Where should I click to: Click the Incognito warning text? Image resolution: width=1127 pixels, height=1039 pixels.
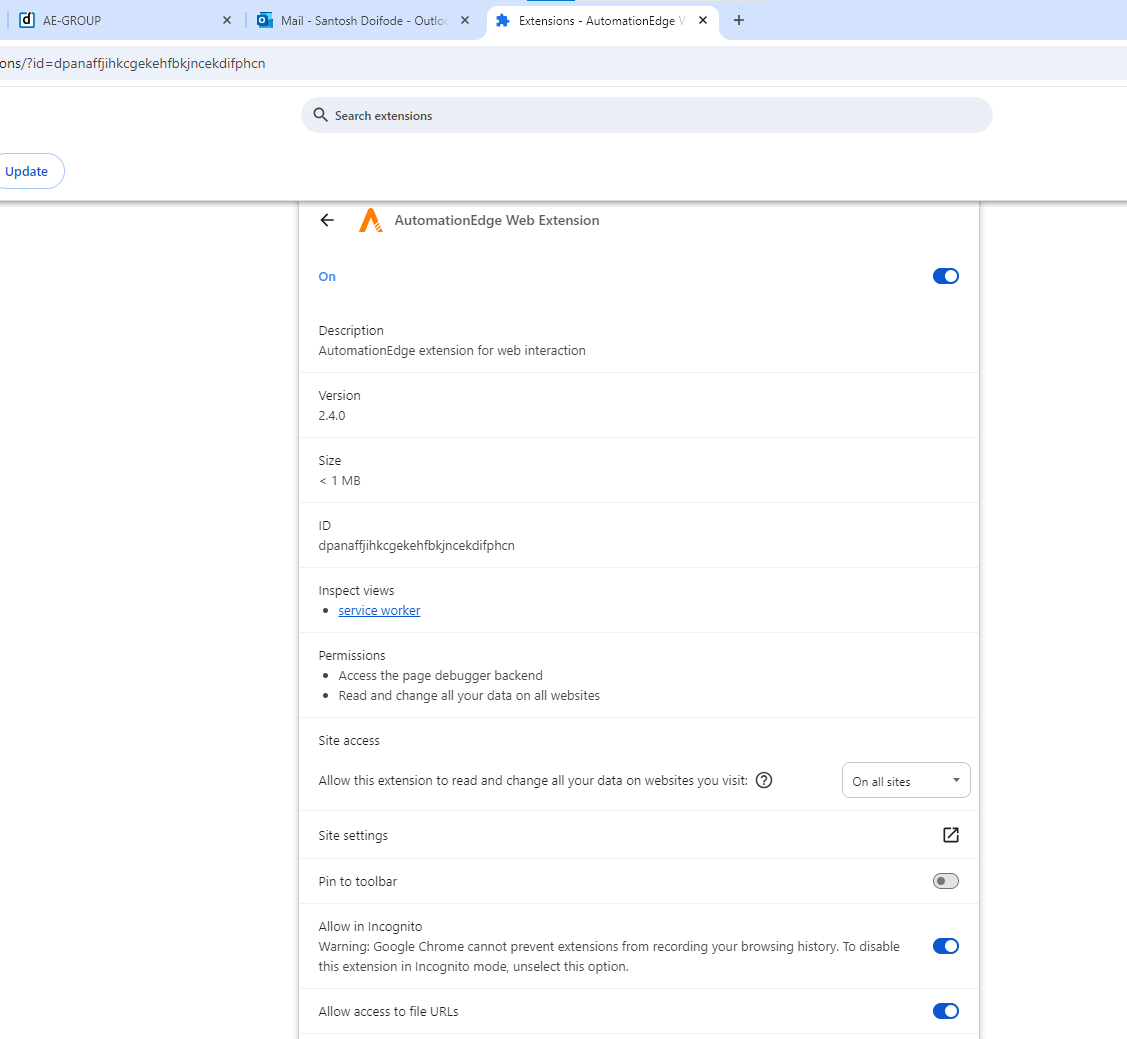[609, 956]
